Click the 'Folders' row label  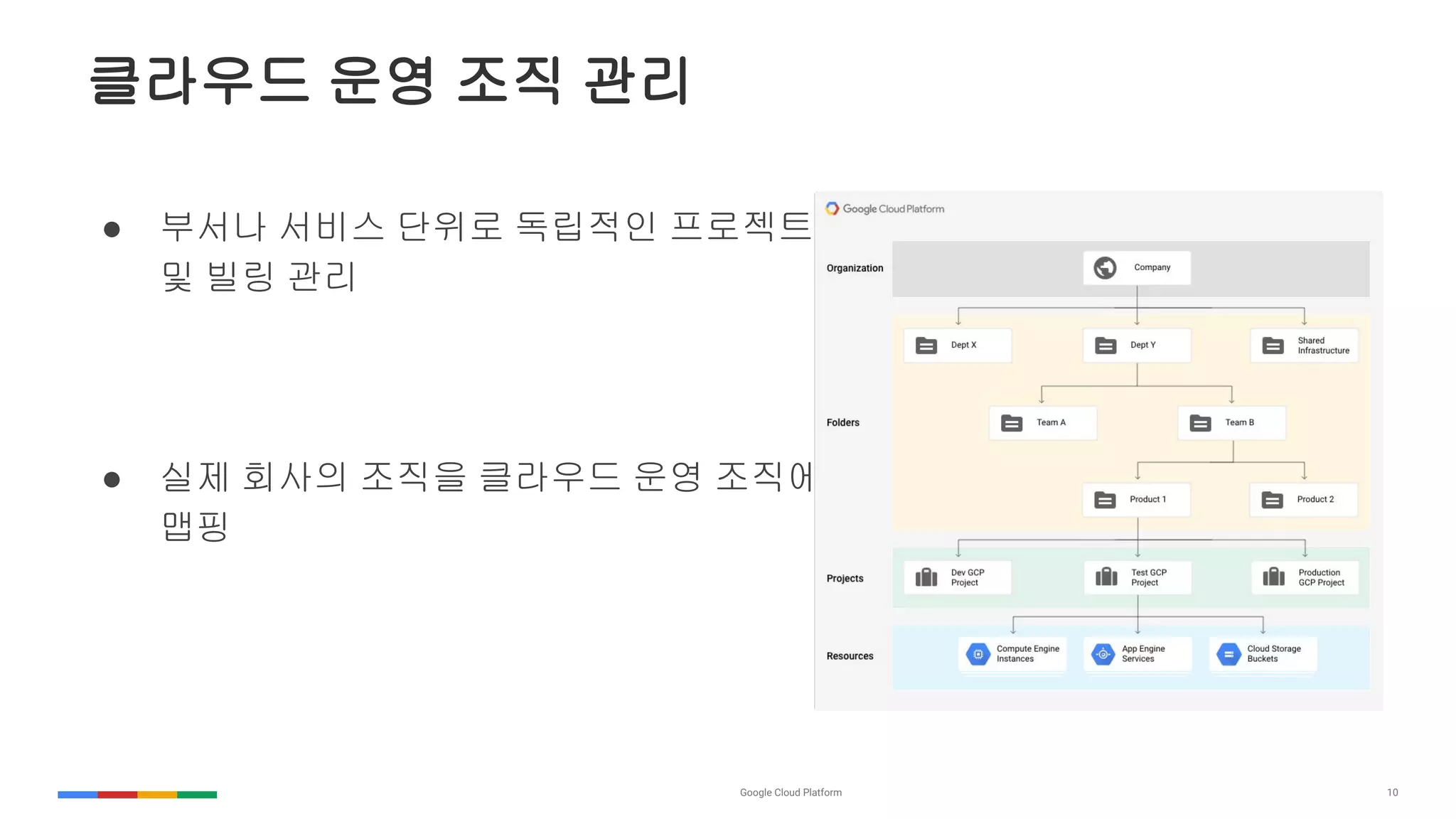[x=842, y=422]
